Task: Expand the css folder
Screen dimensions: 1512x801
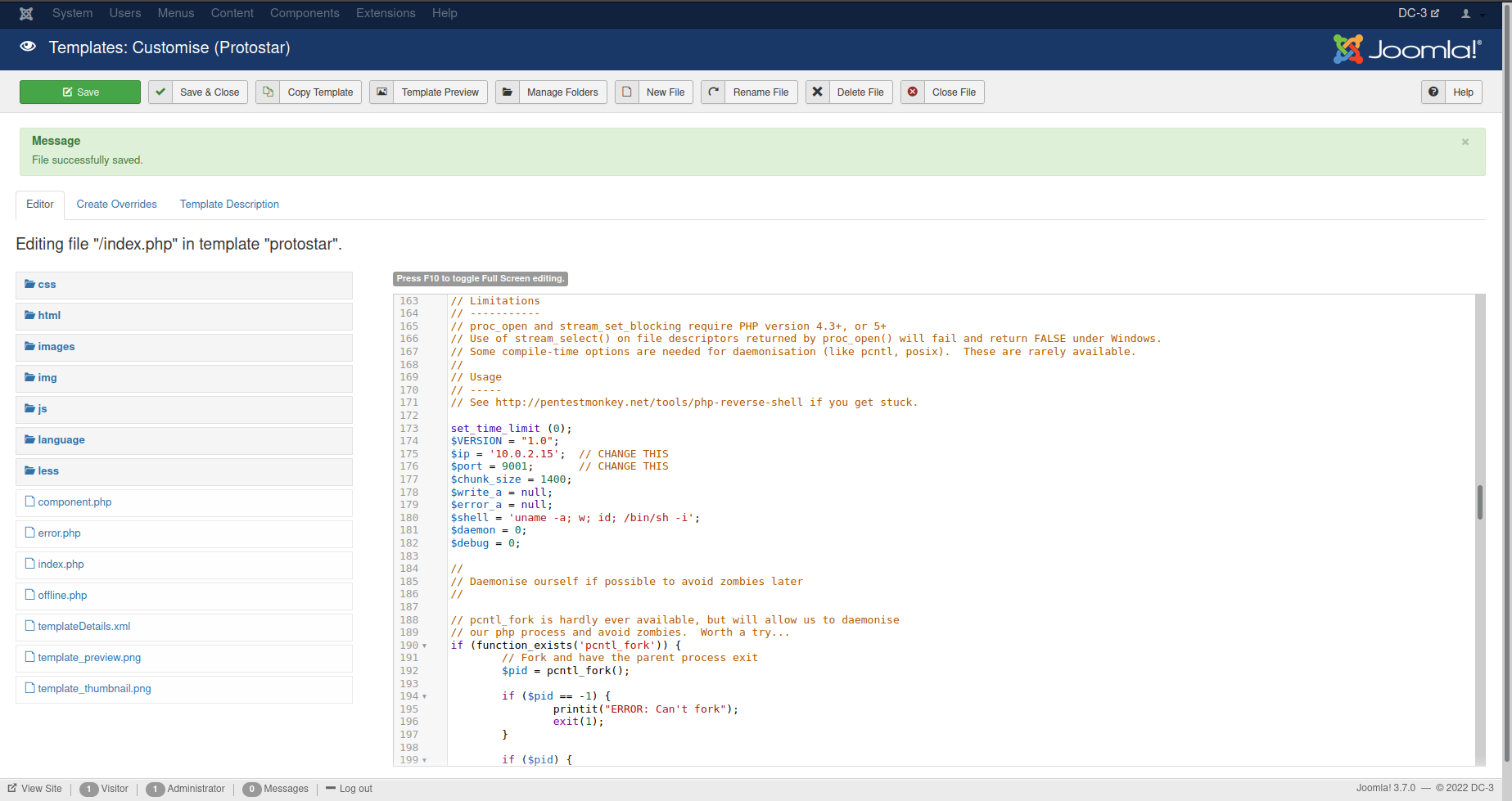Action: (184, 285)
